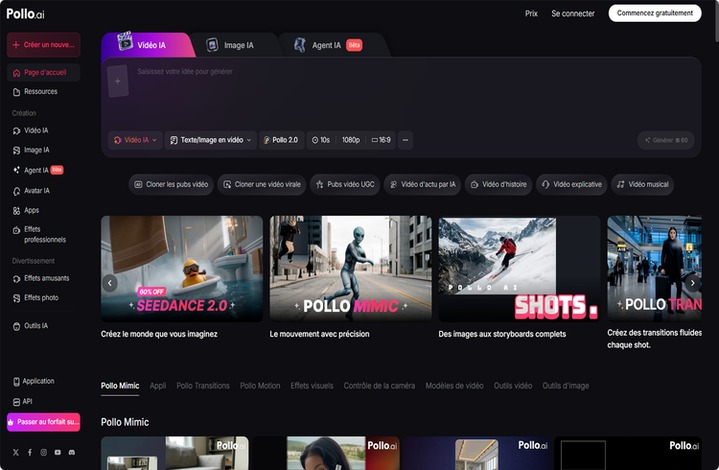719x470 pixels.
Task: Open the three-dots more options button
Action: [x=405, y=140]
